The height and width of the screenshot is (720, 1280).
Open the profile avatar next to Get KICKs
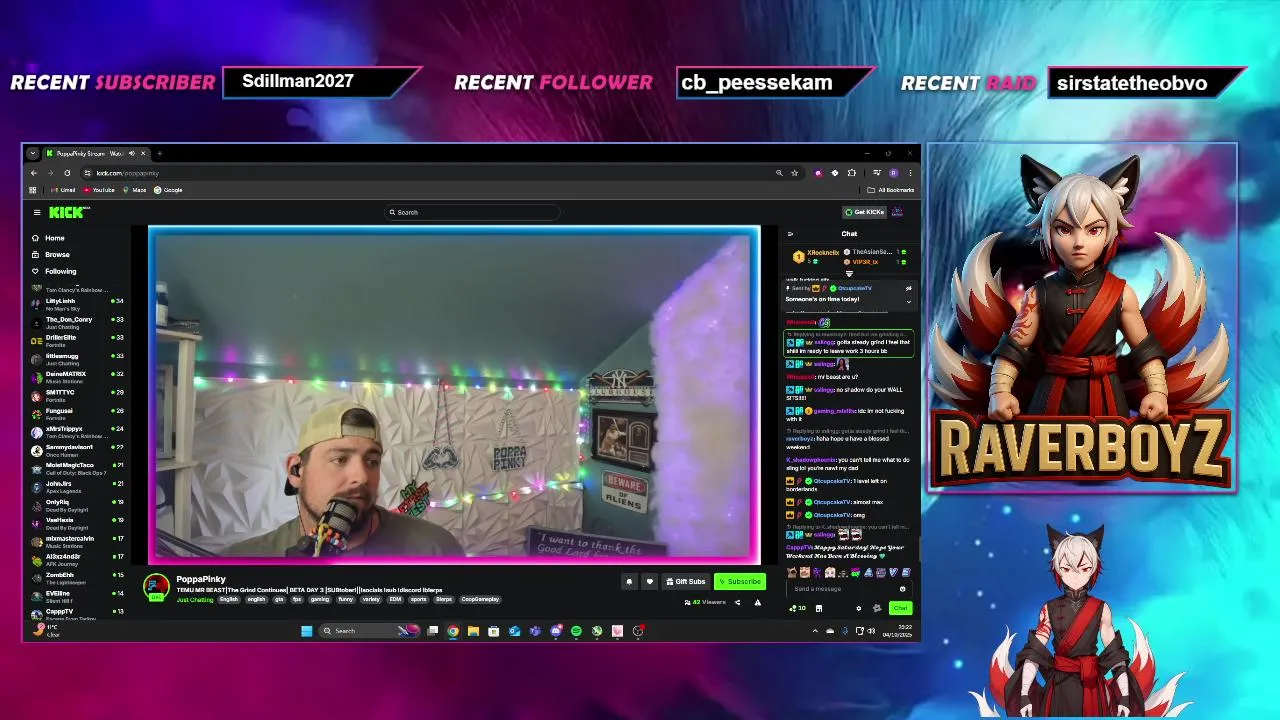click(x=897, y=212)
